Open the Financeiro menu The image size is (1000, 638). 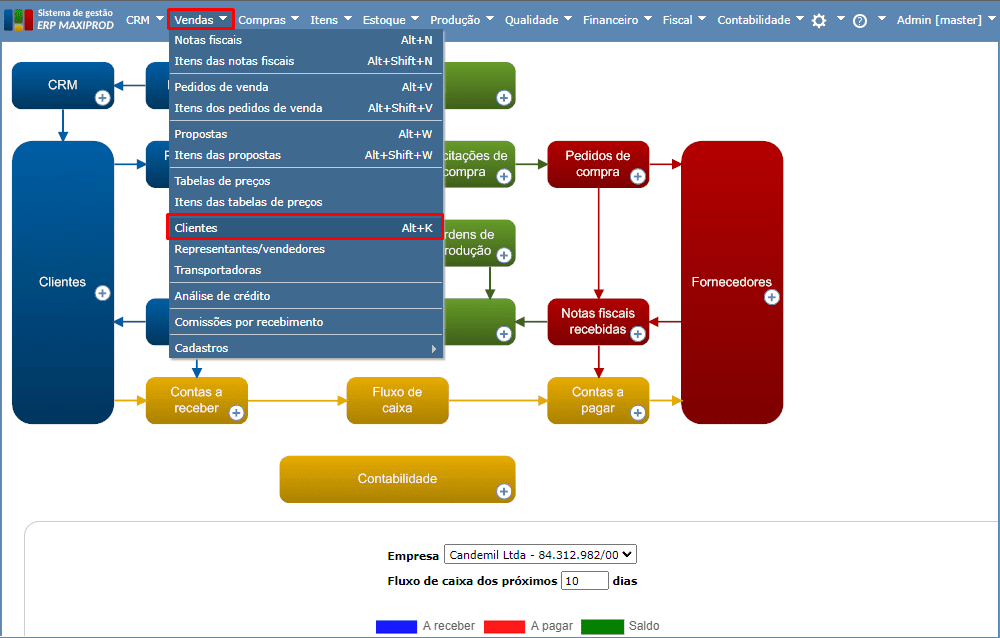[617, 20]
